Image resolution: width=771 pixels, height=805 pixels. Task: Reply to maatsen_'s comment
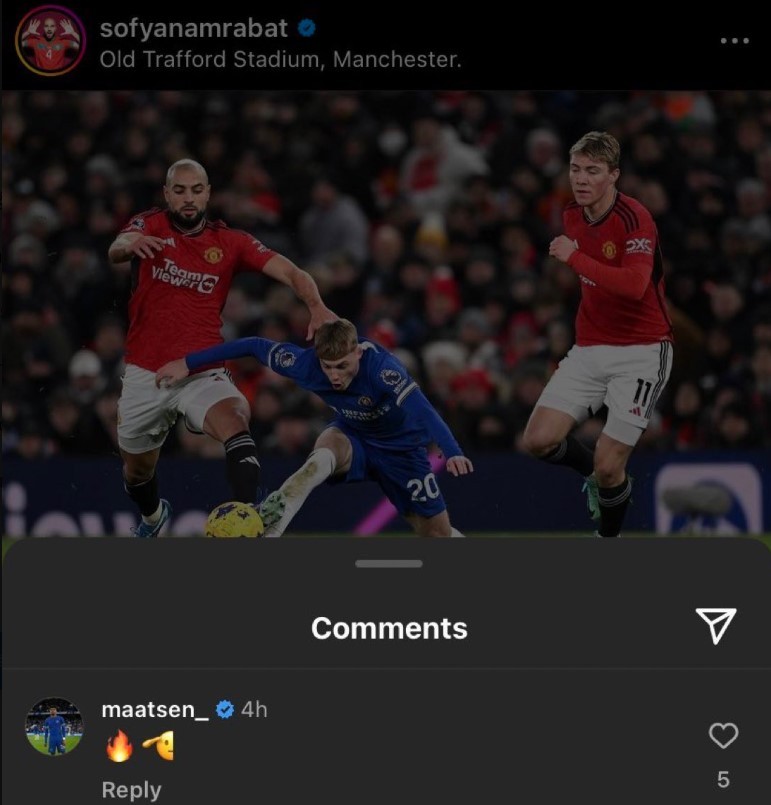coord(131,790)
